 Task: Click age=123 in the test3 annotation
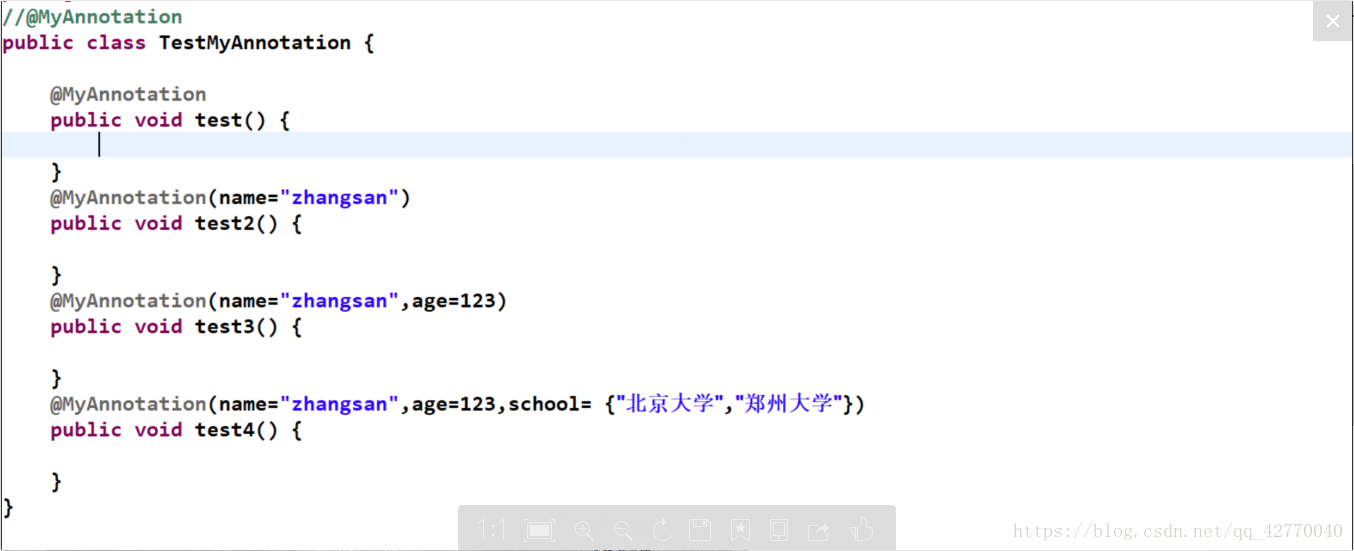pos(454,301)
